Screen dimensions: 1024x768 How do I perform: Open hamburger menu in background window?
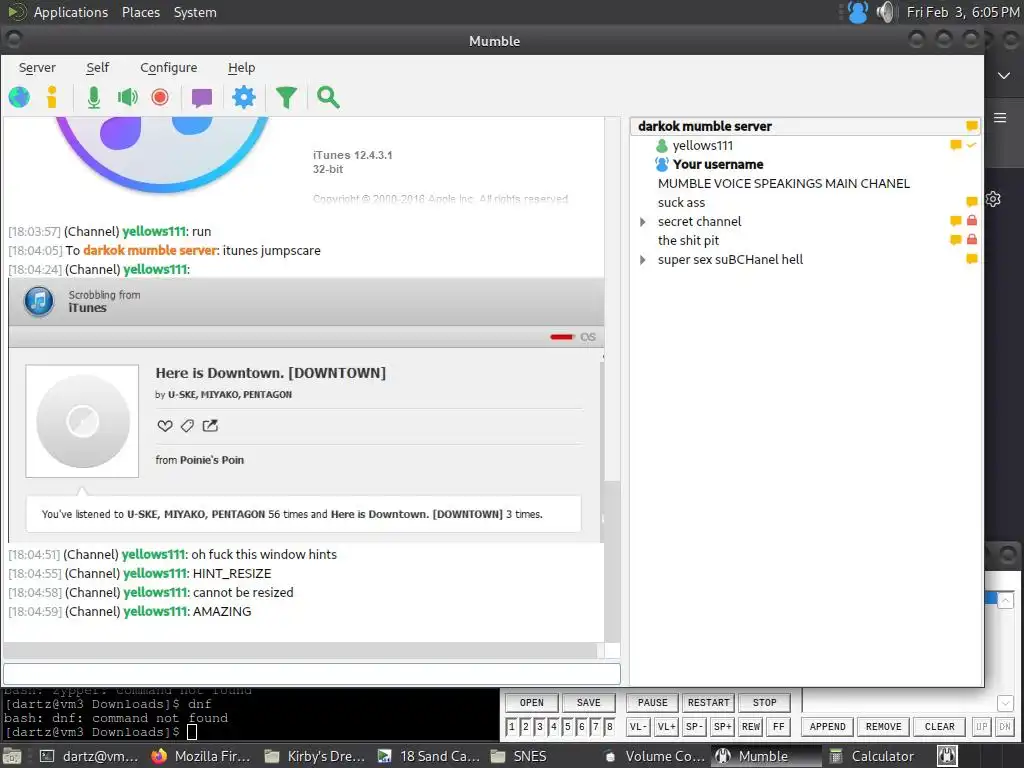pyautogui.click(x=1000, y=118)
